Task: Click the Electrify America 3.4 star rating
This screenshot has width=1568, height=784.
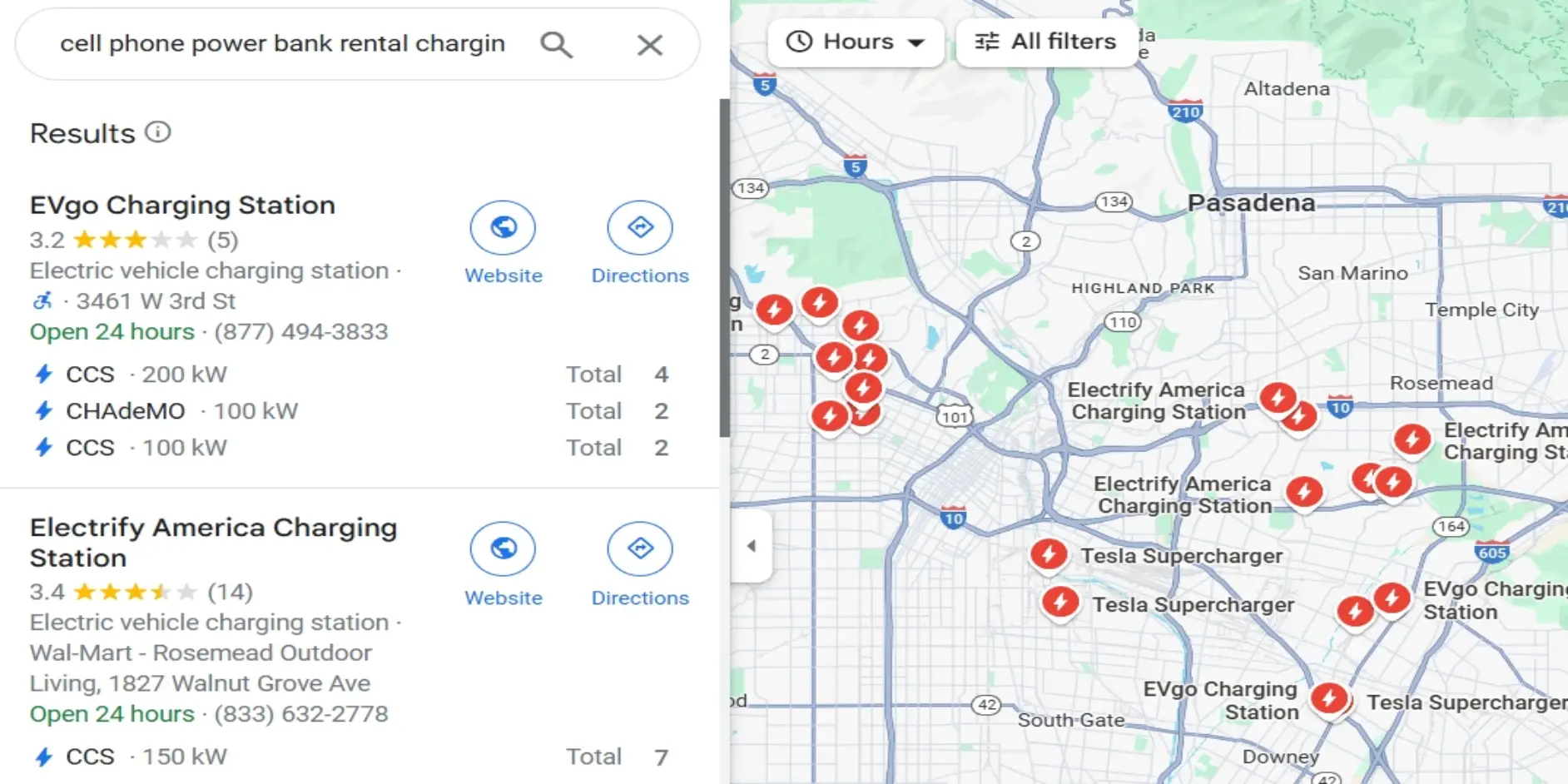Action: pos(114,592)
